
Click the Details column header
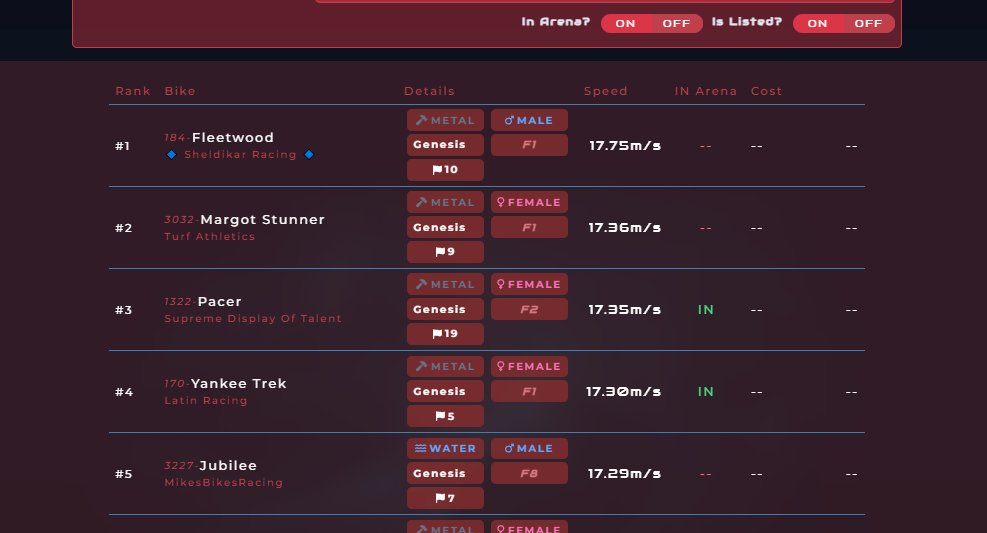pos(429,91)
